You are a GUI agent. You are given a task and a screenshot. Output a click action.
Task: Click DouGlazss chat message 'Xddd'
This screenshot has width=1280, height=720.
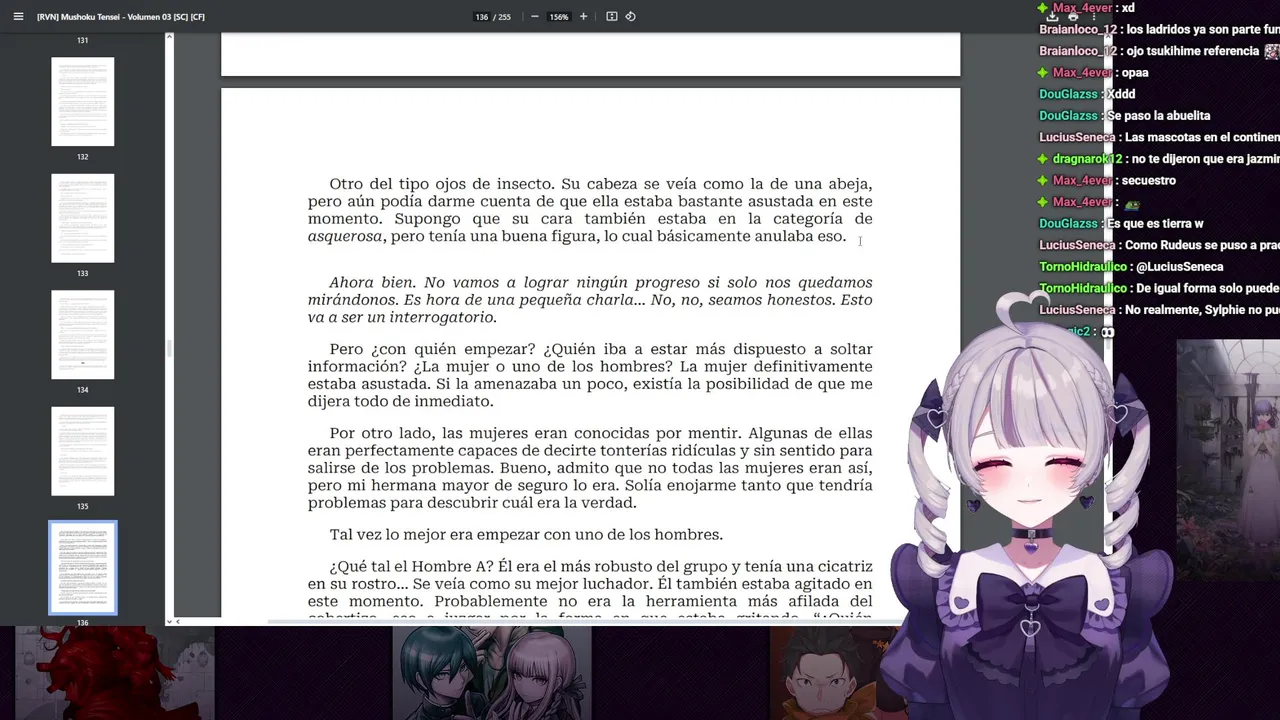[x=1121, y=94]
